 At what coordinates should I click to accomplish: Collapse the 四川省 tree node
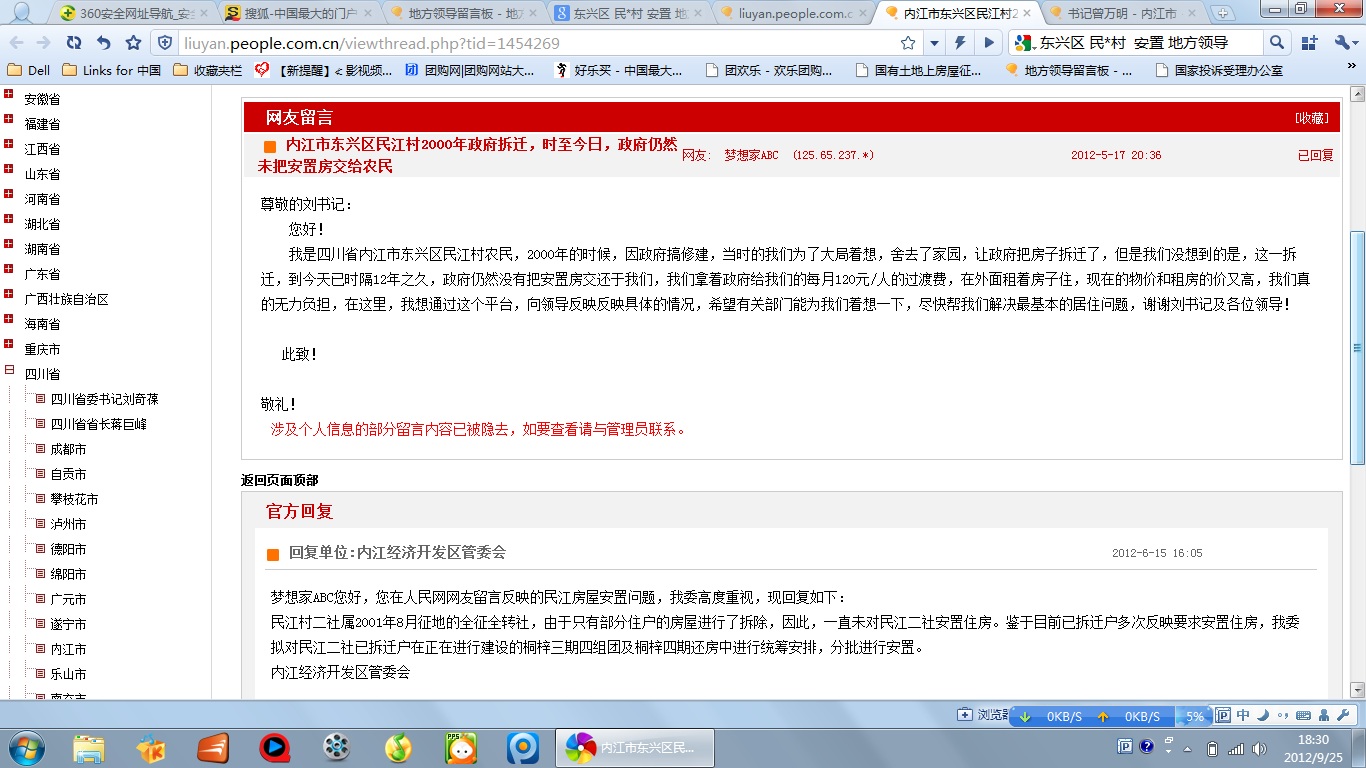click(x=9, y=370)
